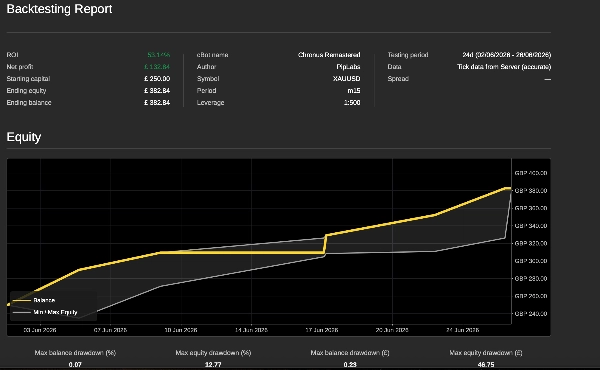The image size is (600, 370).
Task: Click the GBP 320.00 y-axis label
Action: coord(531,243)
